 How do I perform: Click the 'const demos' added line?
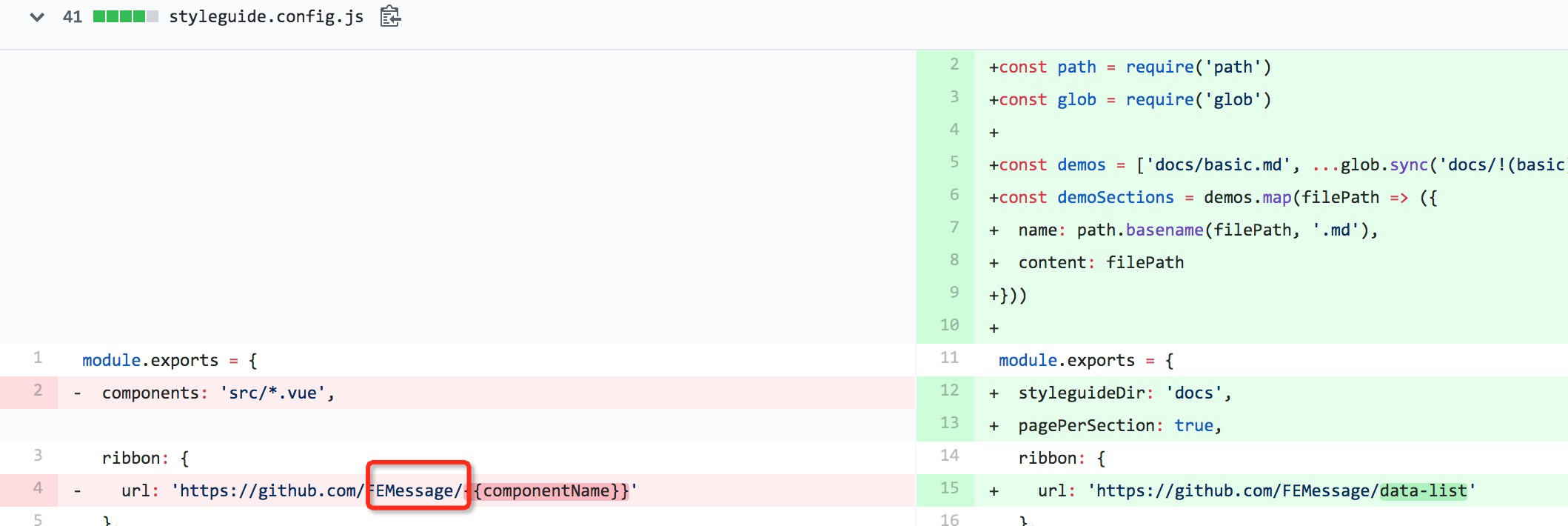point(1278,165)
